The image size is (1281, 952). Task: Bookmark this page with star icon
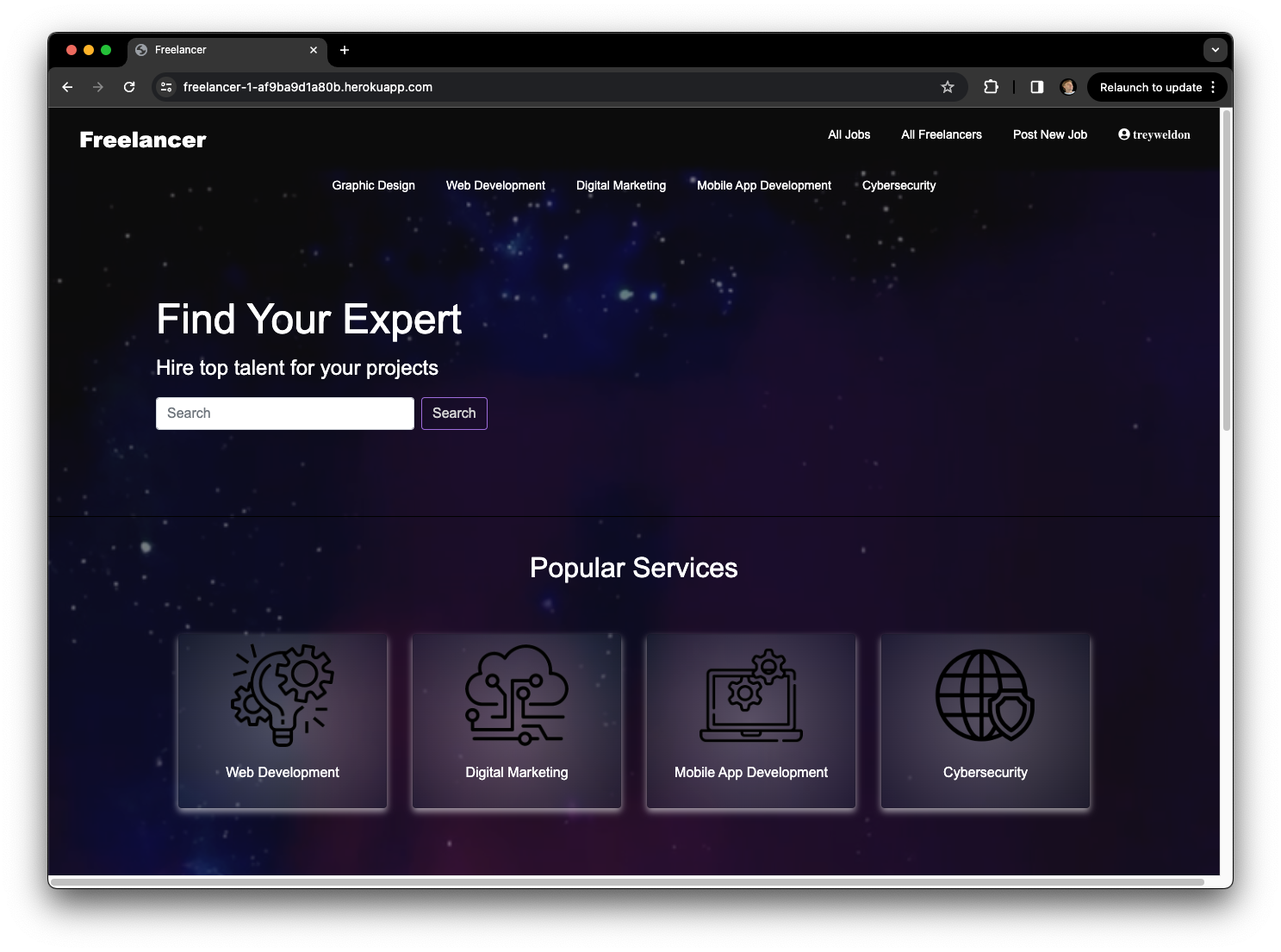pos(948,87)
